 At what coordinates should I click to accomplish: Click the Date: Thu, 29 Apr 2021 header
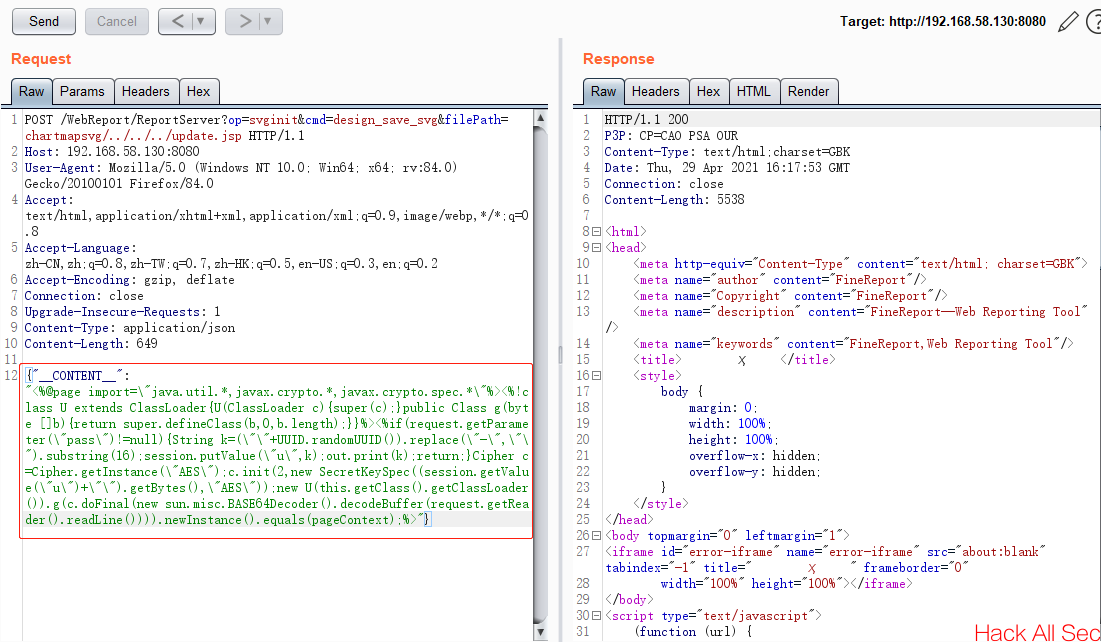[x=727, y=168]
